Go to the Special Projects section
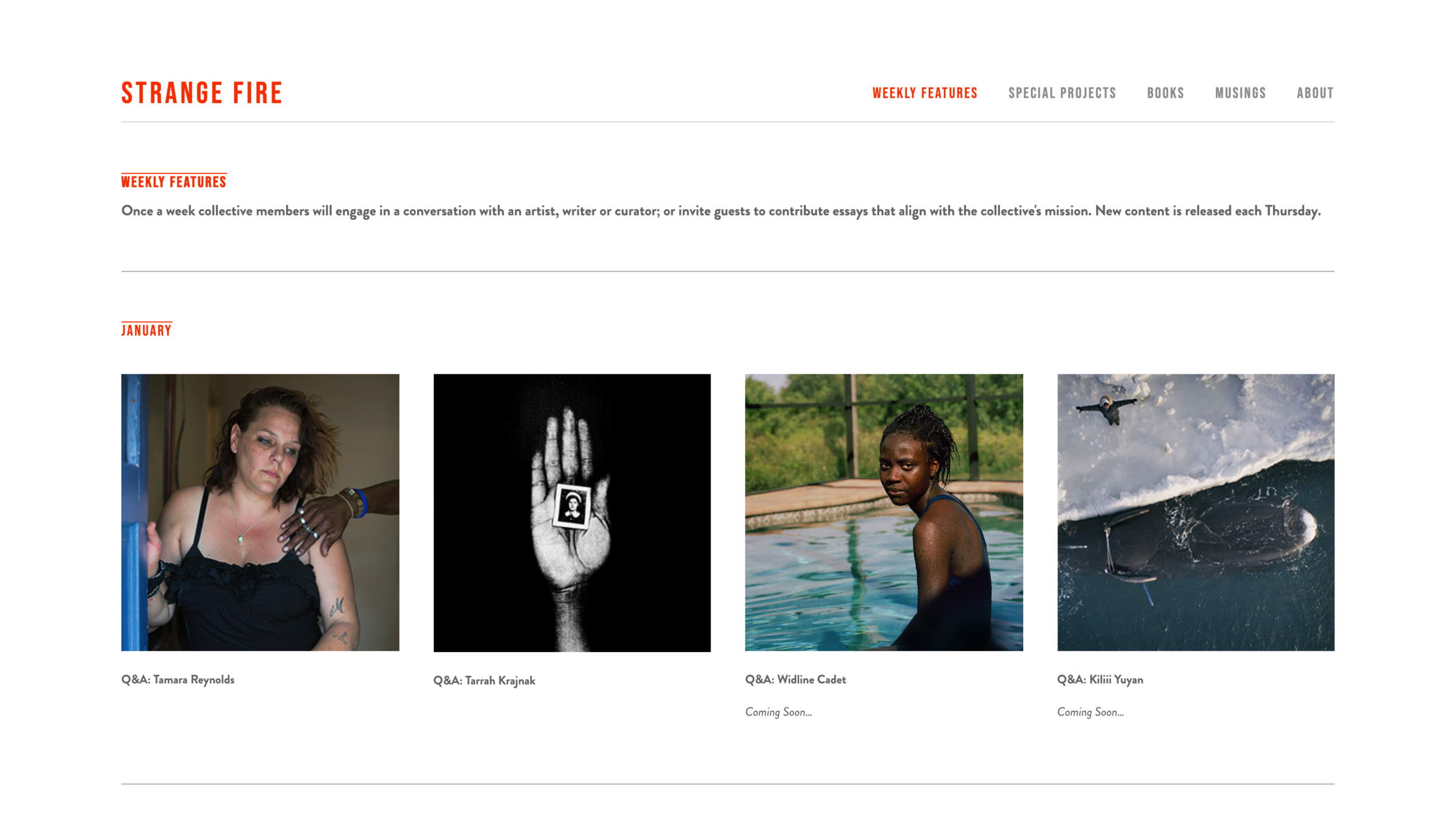The height and width of the screenshot is (829, 1456). click(1062, 93)
